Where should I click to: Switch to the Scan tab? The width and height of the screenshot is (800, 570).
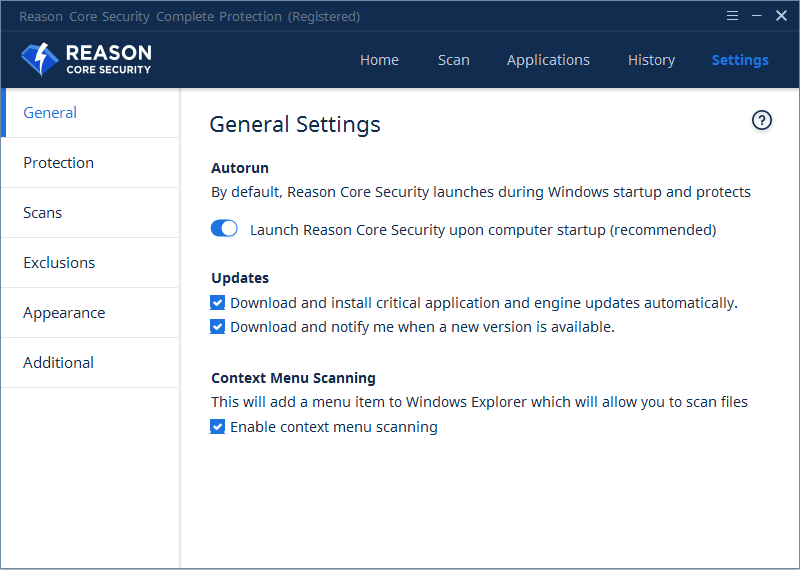coord(453,60)
